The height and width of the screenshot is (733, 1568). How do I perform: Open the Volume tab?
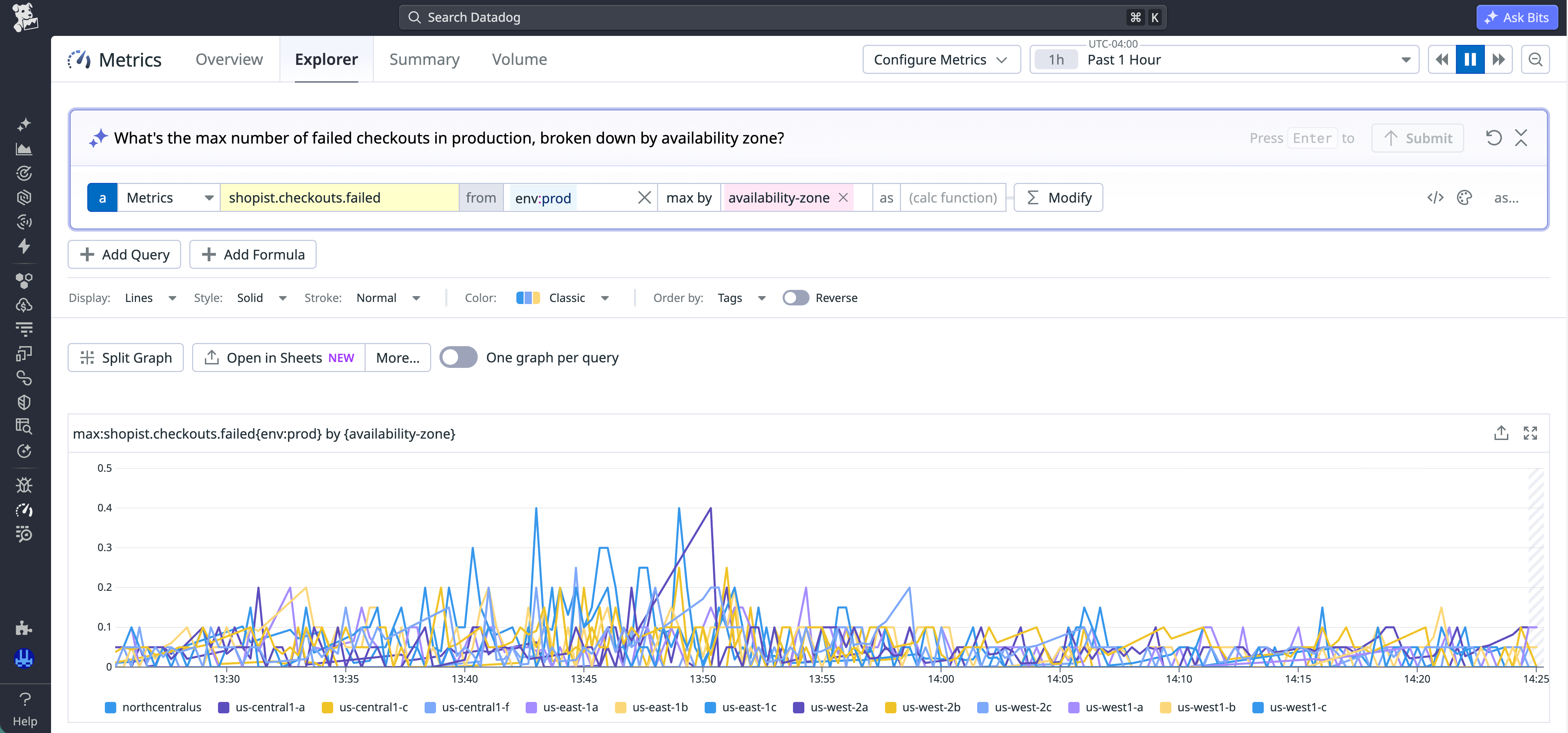click(519, 59)
